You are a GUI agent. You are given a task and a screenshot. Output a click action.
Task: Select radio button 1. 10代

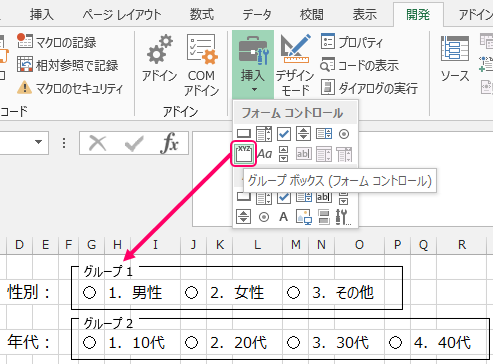click(89, 342)
